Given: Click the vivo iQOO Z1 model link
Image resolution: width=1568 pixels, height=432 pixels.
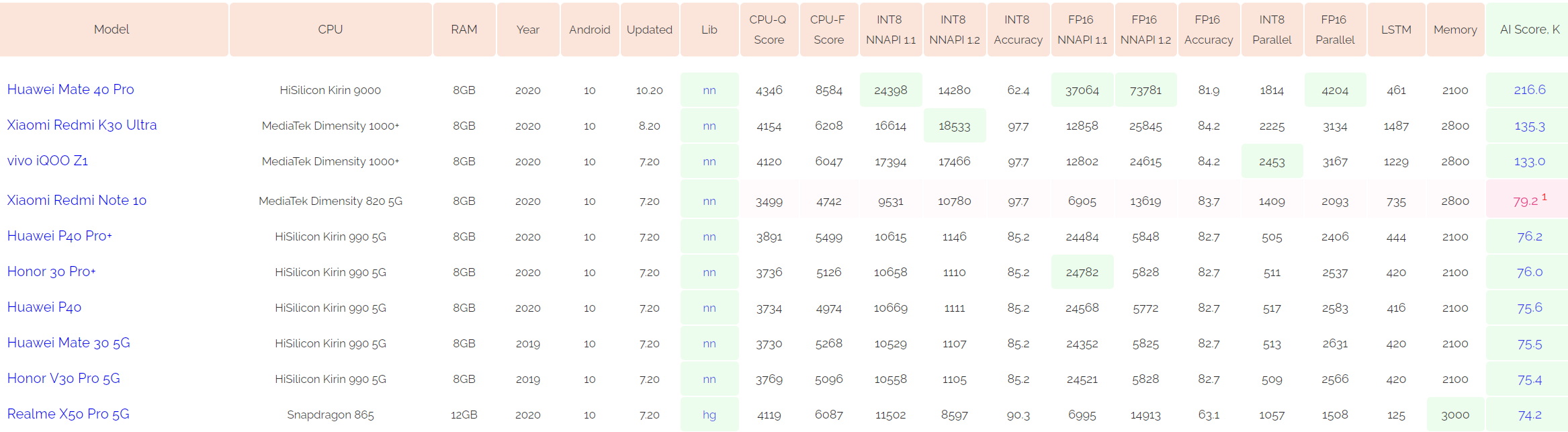Looking at the screenshot, I should click(48, 161).
